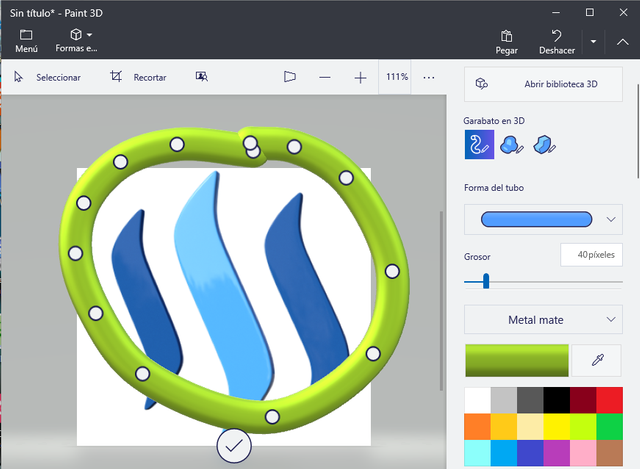This screenshot has height=469, width=640.
Task: Activate the Recortar crop tool
Action: point(138,77)
